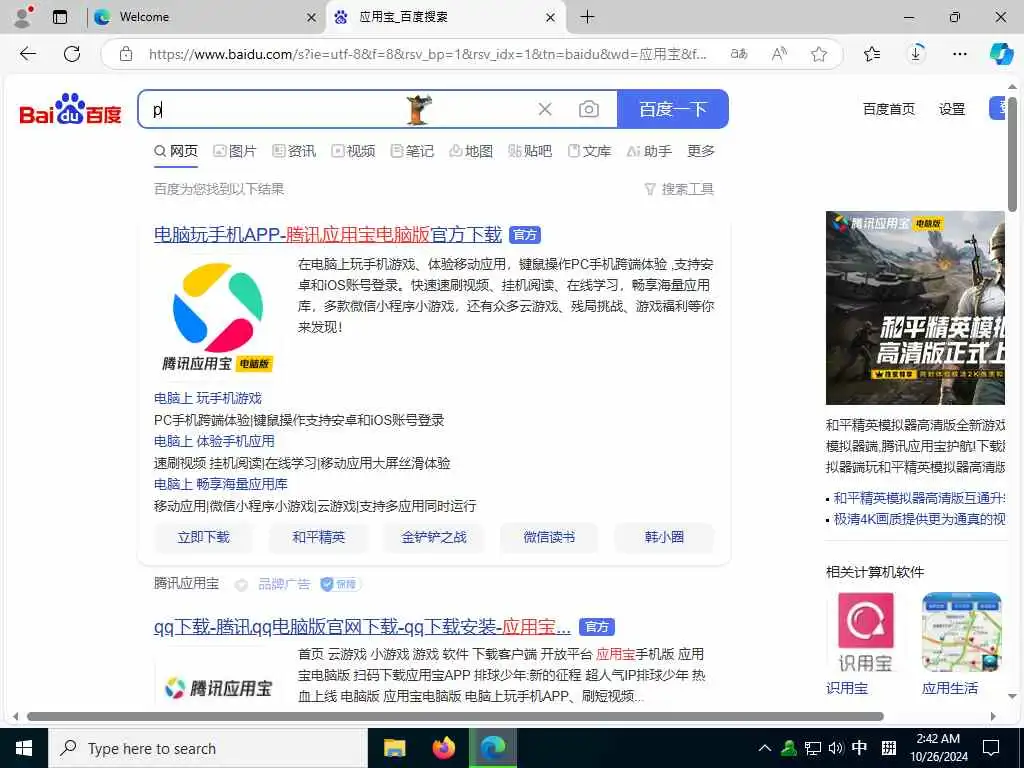Viewport: 1024px width, 768px height.
Task: Open the tab actions menu icon
Action: point(60,17)
